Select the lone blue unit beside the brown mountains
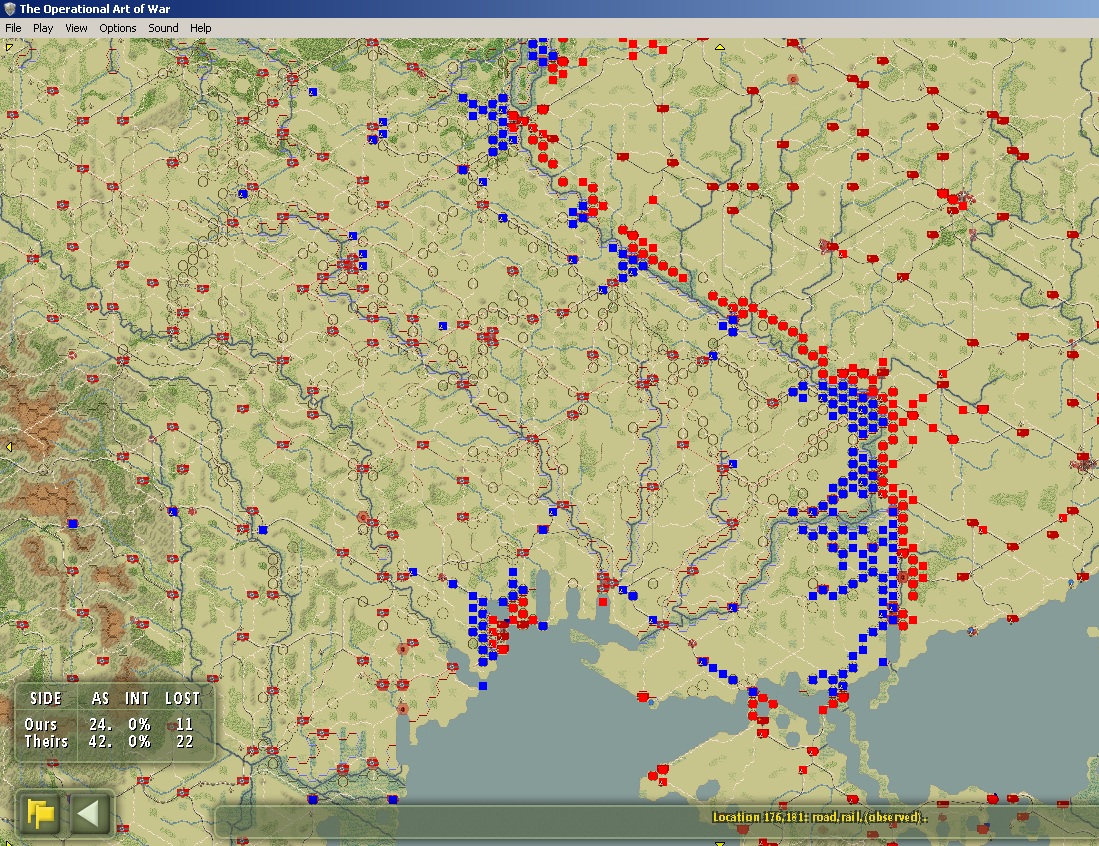The width and height of the screenshot is (1099, 846). pyautogui.click(x=72, y=523)
